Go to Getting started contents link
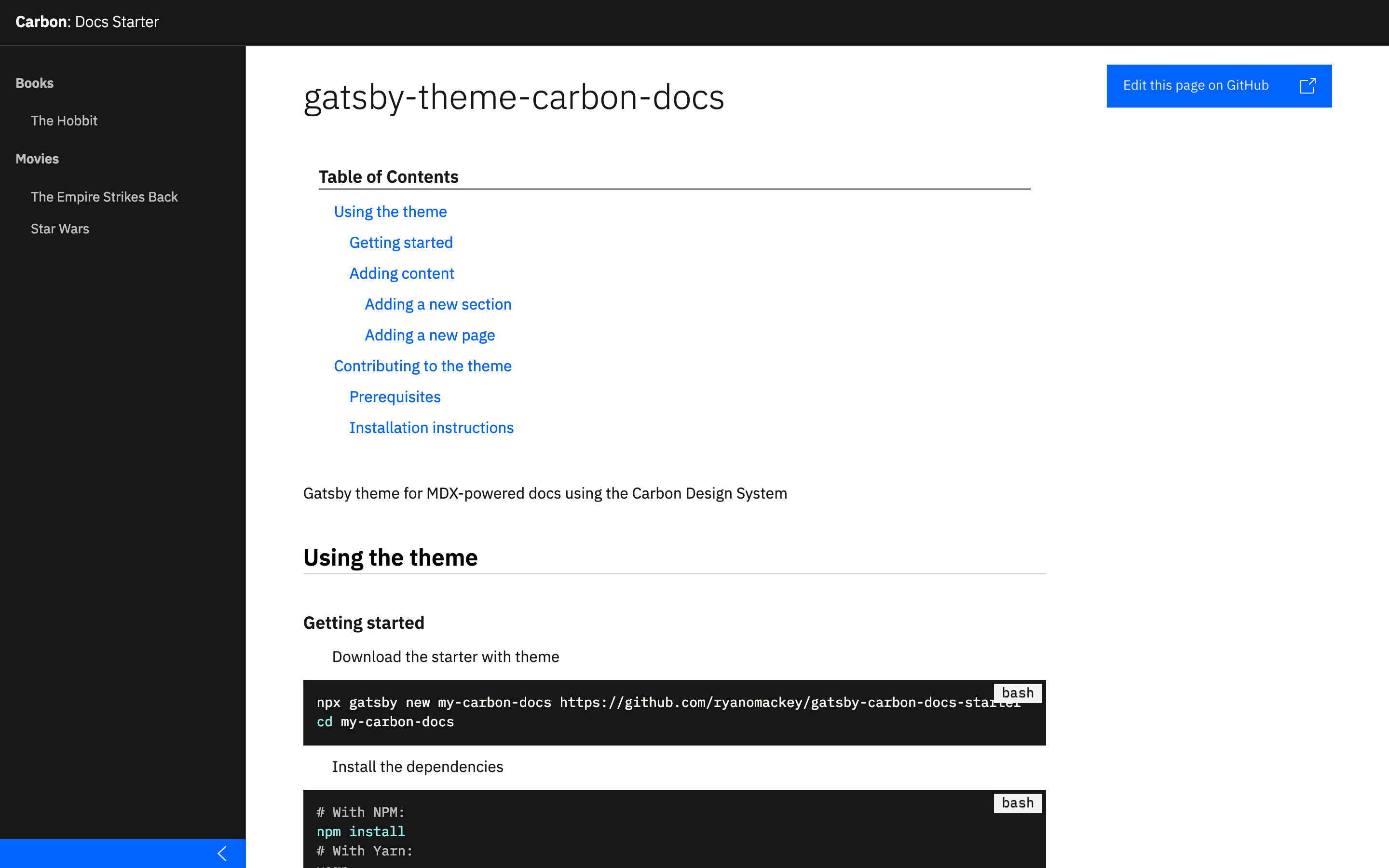This screenshot has height=868, width=1389. [x=401, y=243]
